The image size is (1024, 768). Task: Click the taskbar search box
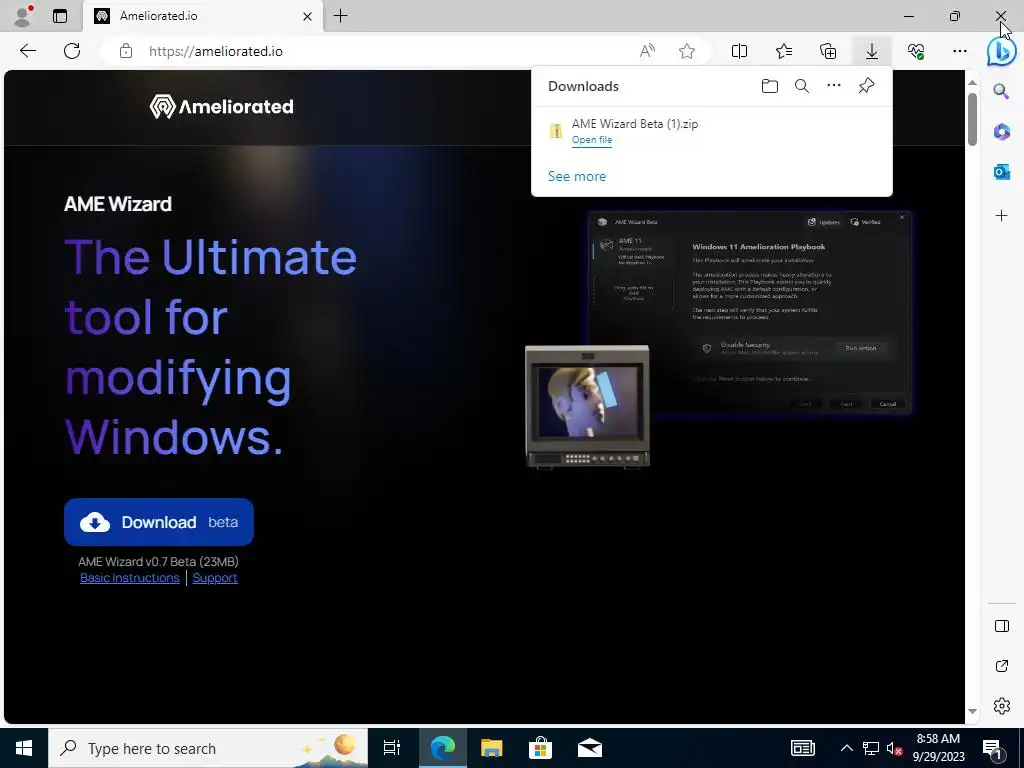(208, 748)
